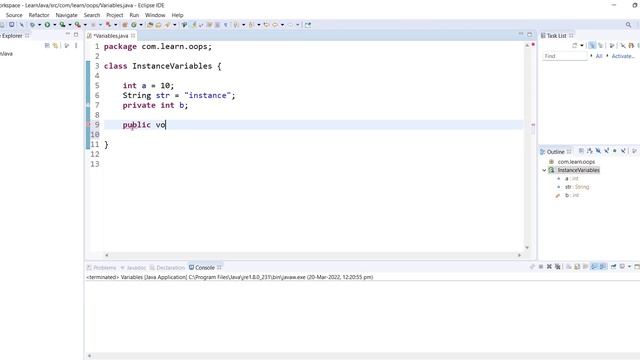Select the Problems tab
The image size is (640, 360).
(102, 268)
